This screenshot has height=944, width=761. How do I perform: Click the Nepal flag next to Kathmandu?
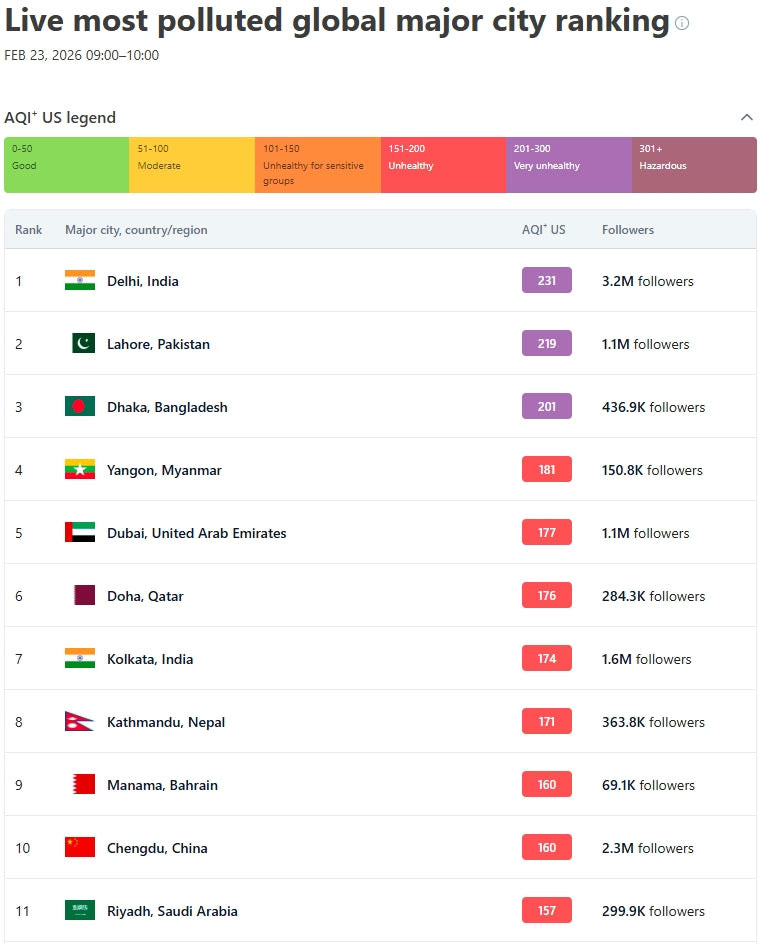click(x=80, y=721)
